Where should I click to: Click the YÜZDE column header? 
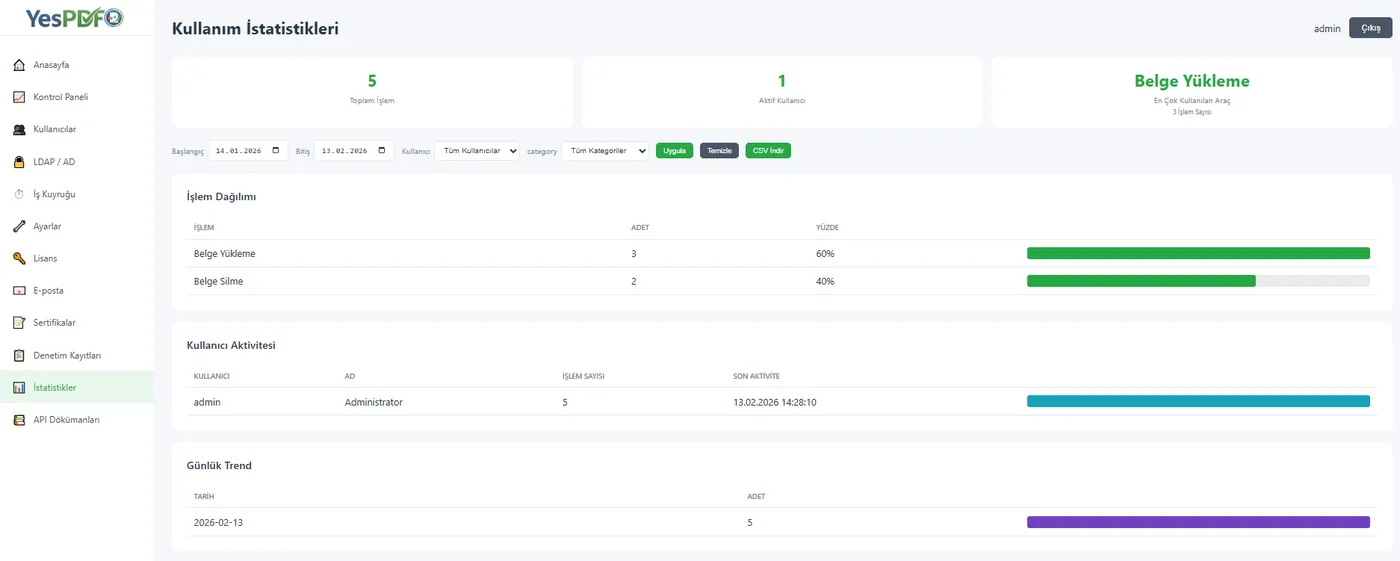coord(826,227)
